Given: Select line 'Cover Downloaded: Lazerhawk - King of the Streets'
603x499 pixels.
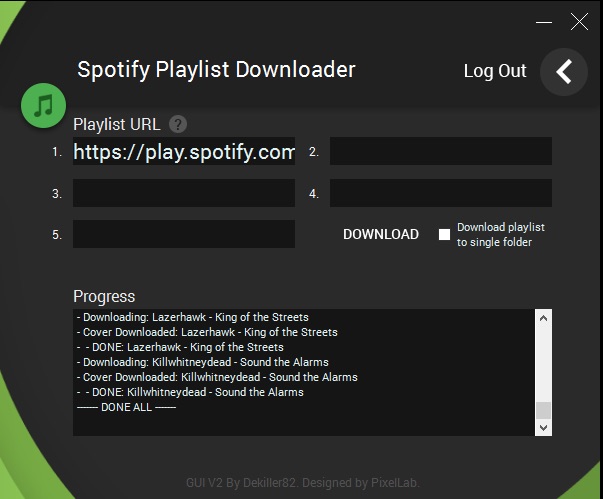Looking at the screenshot, I should point(207,332).
